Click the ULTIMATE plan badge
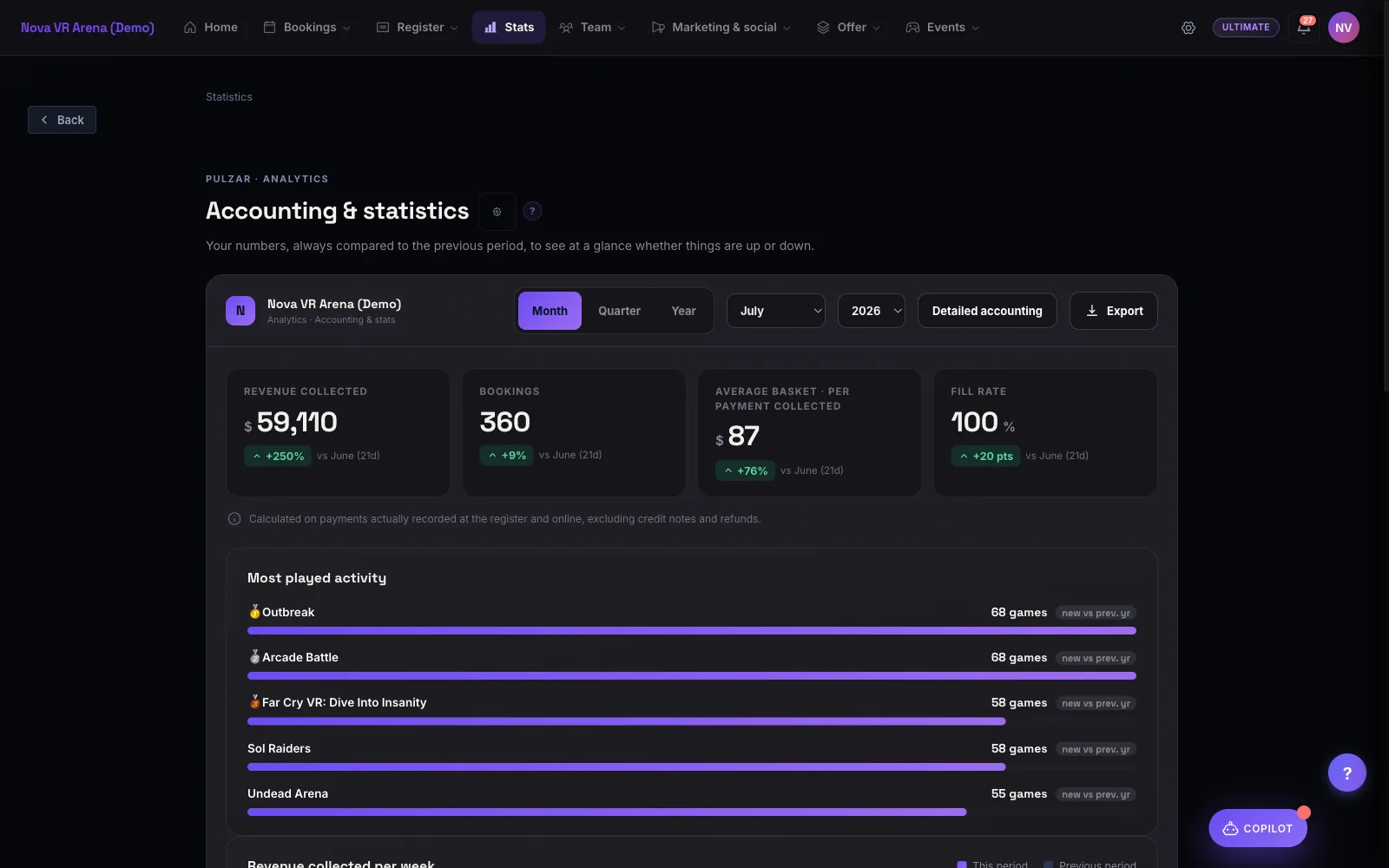The width and height of the screenshot is (1389, 868). (1246, 28)
